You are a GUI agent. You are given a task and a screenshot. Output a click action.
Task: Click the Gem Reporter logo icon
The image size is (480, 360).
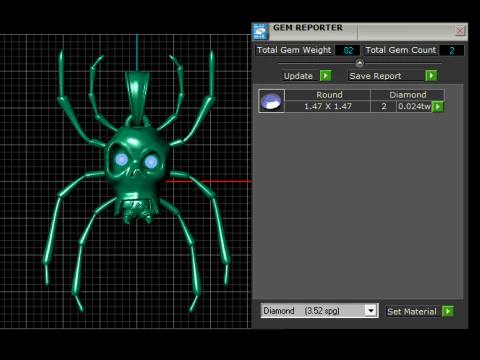click(260, 32)
